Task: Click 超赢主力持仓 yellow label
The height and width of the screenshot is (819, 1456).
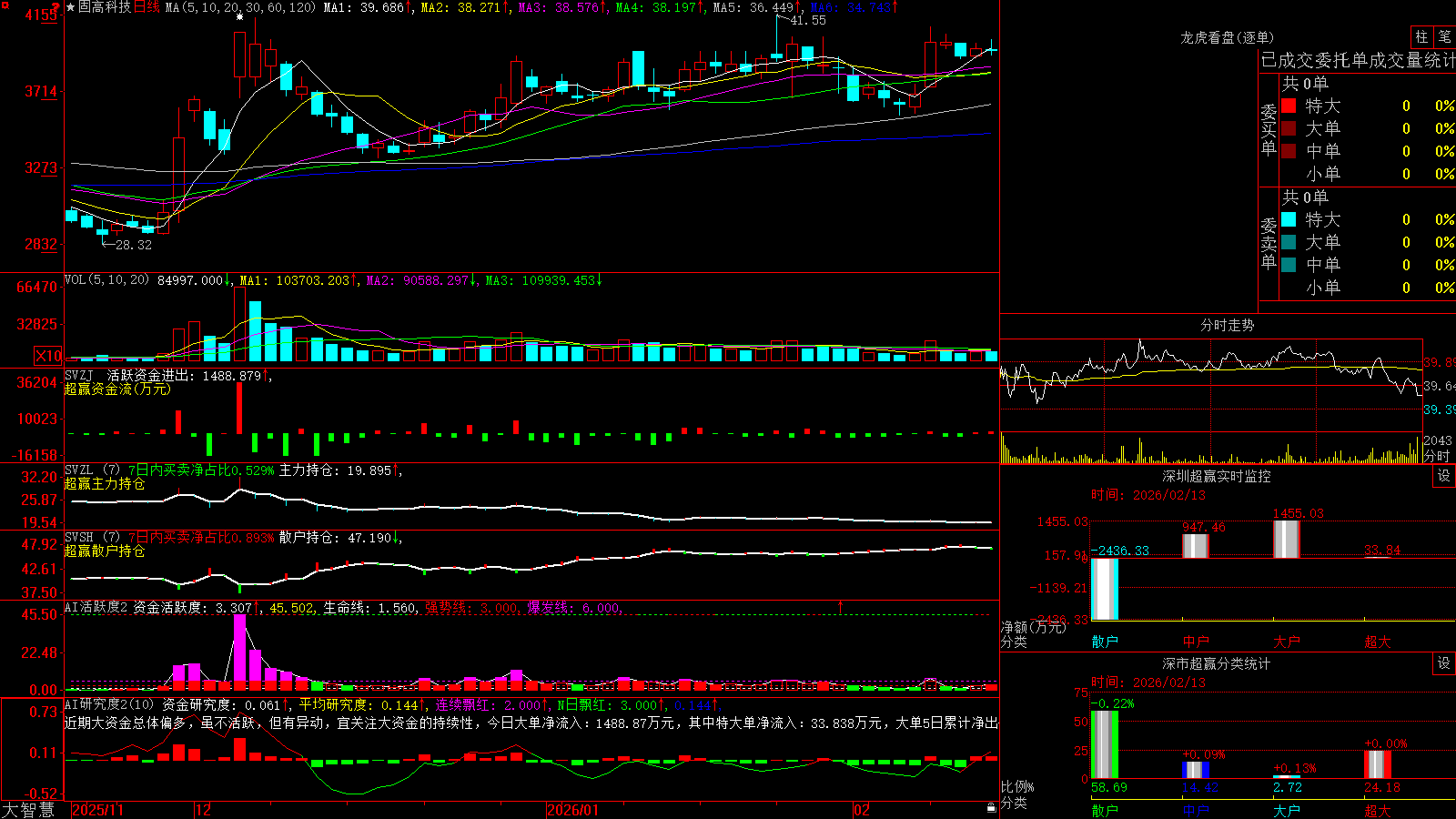Action: pyautogui.click(x=105, y=483)
